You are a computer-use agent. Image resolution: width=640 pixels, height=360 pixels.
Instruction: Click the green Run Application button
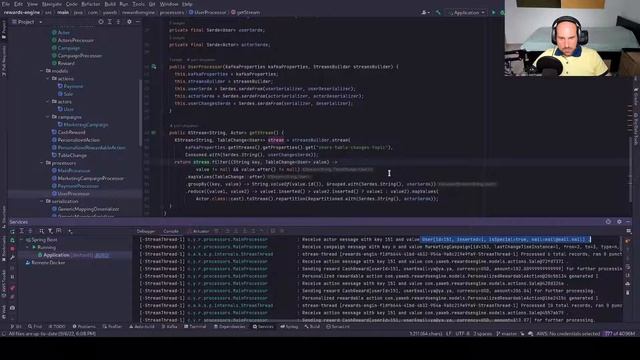coord(493,13)
